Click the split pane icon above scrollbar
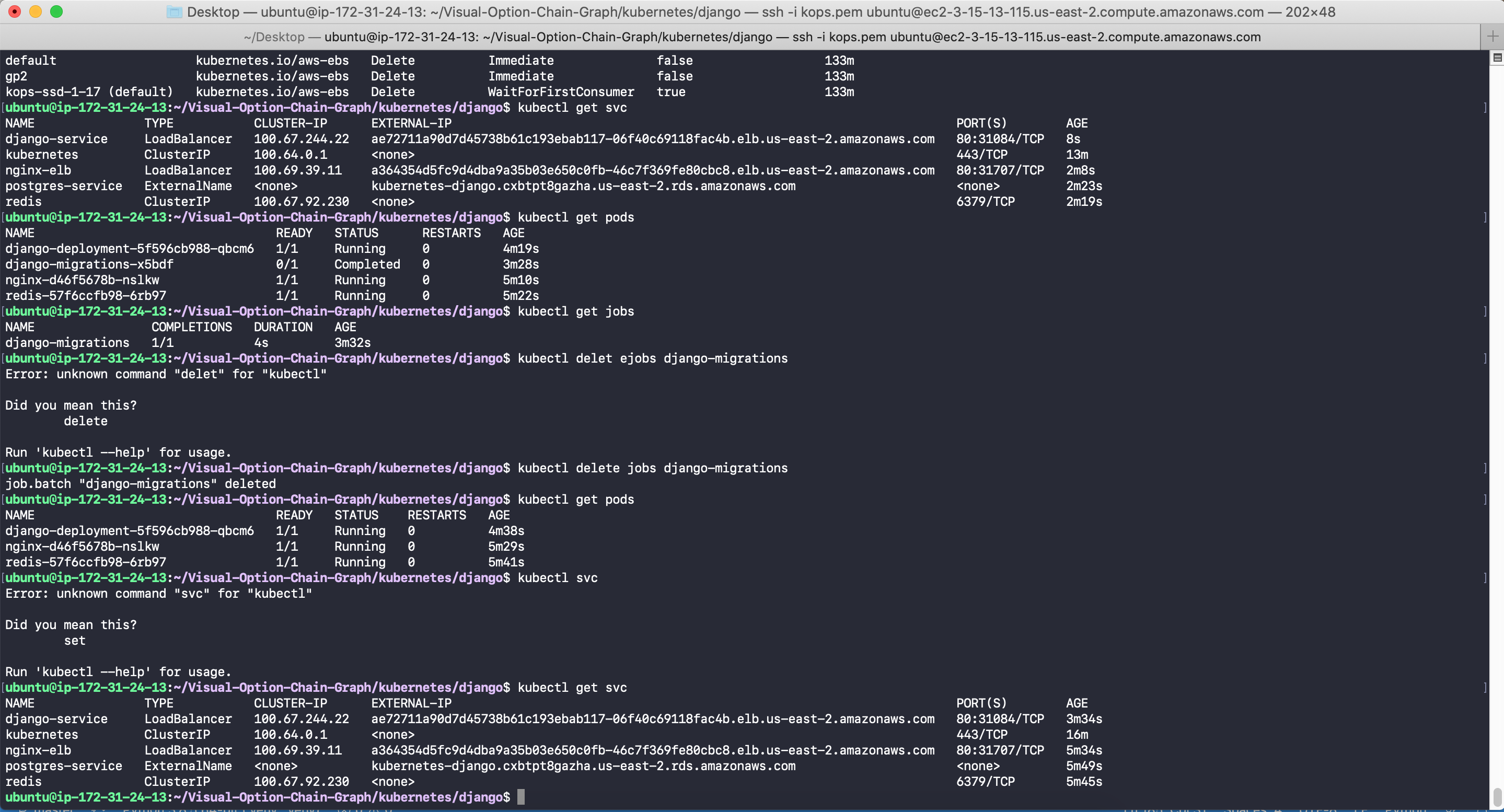Screen dimensions: 1504x812 (x=1497, y=58)
